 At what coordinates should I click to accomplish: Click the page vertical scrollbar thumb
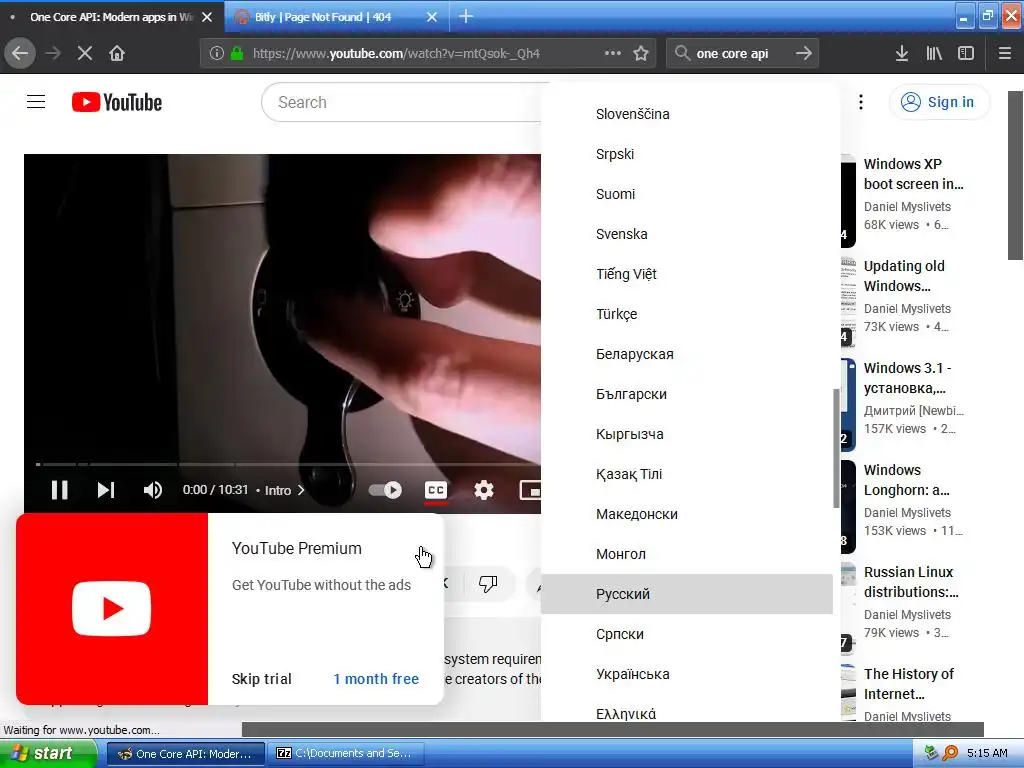pyautogui.click(x=1015, y=175)
